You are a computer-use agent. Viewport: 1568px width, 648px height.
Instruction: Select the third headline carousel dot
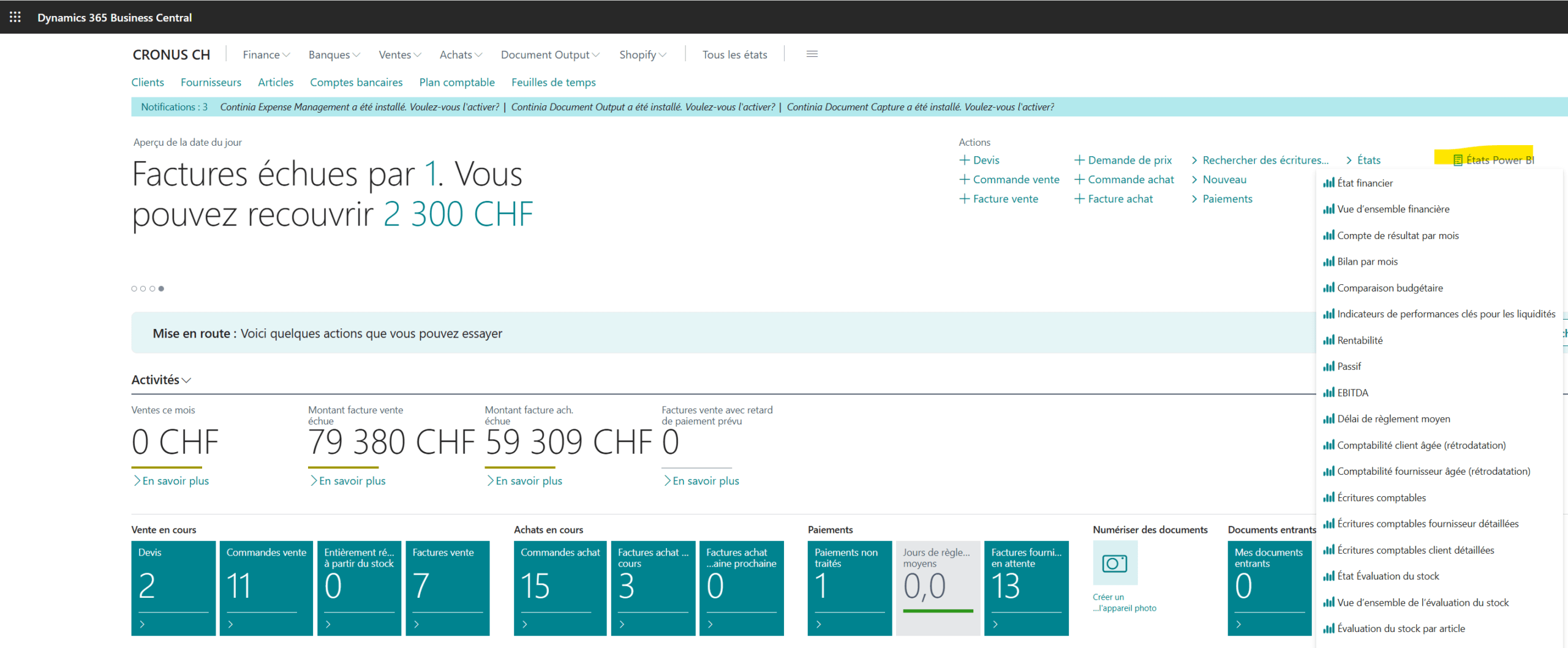pos(153,288)
